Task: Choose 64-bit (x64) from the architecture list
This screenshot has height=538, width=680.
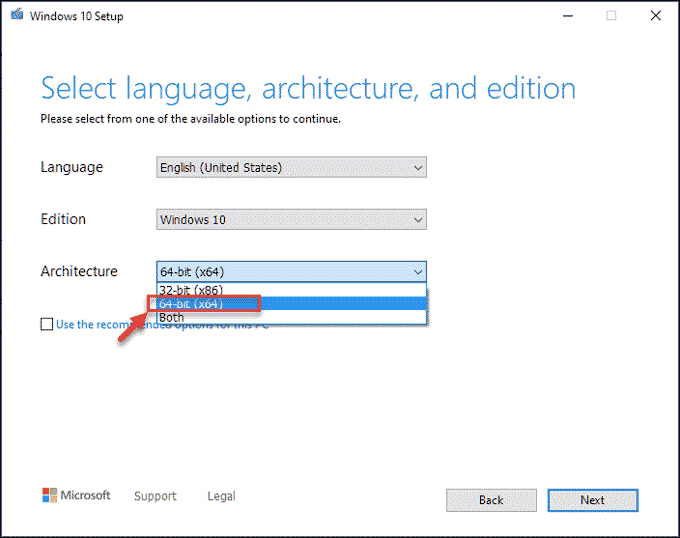Action: tap(291, 304)
